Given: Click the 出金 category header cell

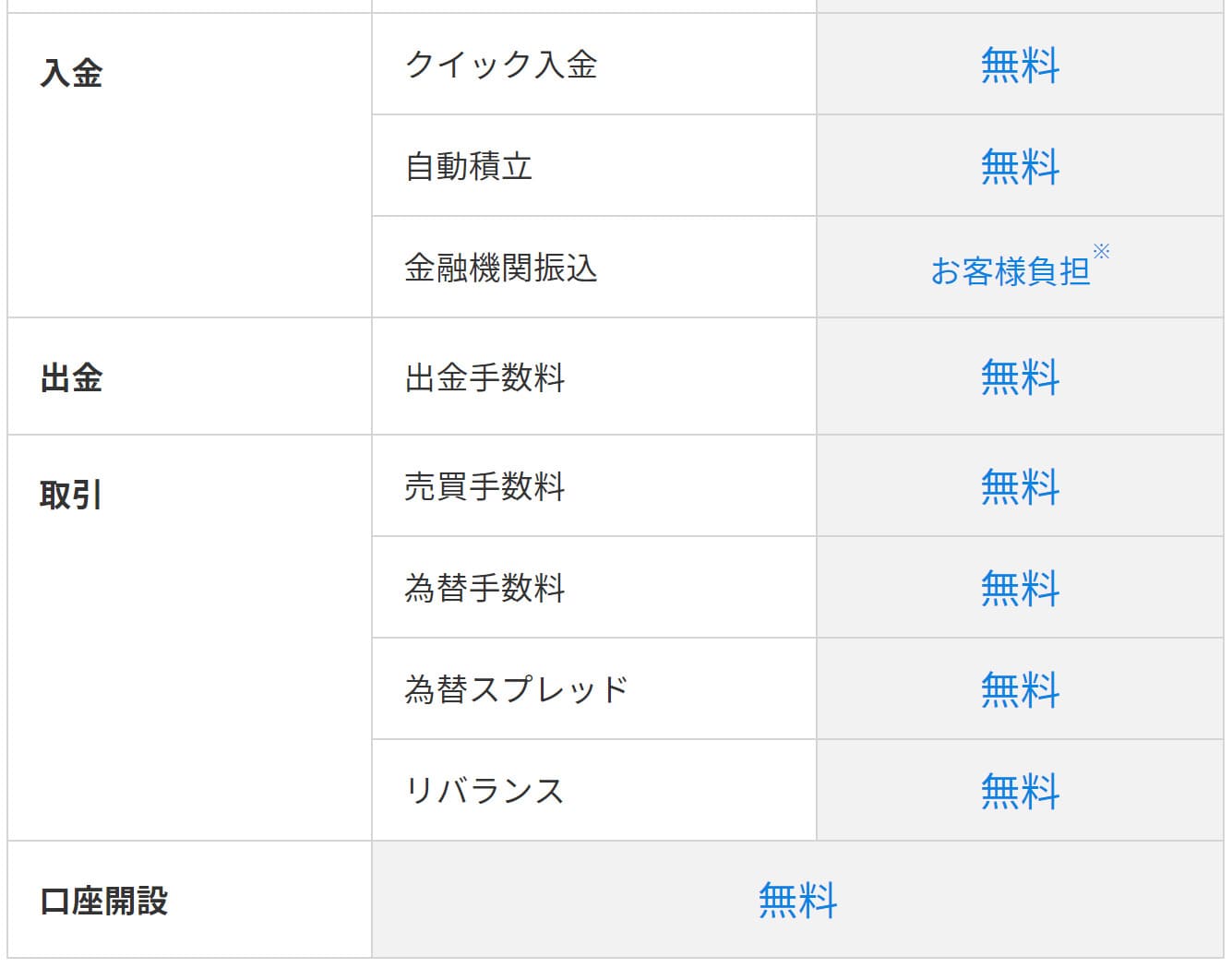Looking at the screenshot, I should 189,376.
